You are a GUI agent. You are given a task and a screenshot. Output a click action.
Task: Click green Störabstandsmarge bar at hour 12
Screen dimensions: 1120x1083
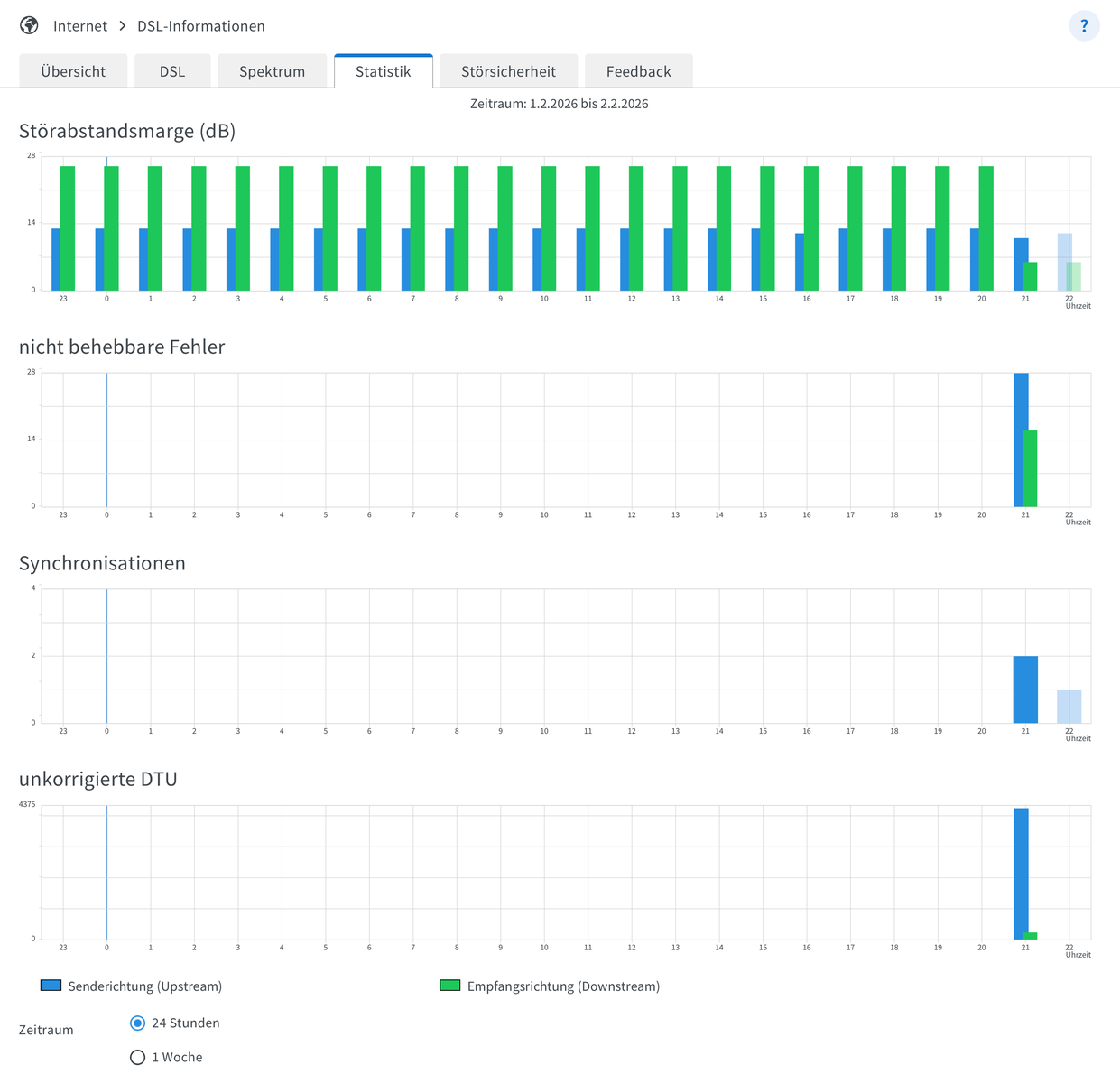click(x=637, y=227)
